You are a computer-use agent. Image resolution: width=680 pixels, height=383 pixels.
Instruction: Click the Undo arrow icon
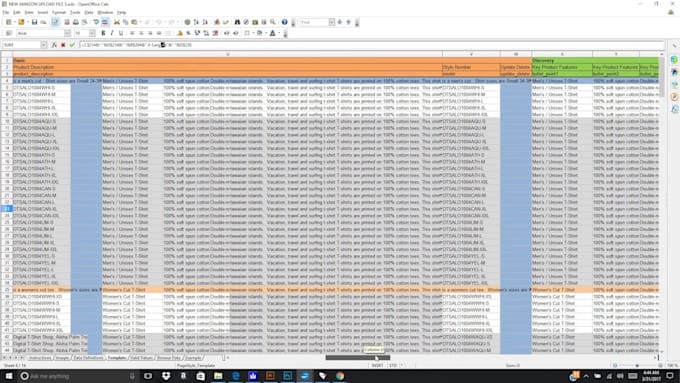(x=159, y=22)
